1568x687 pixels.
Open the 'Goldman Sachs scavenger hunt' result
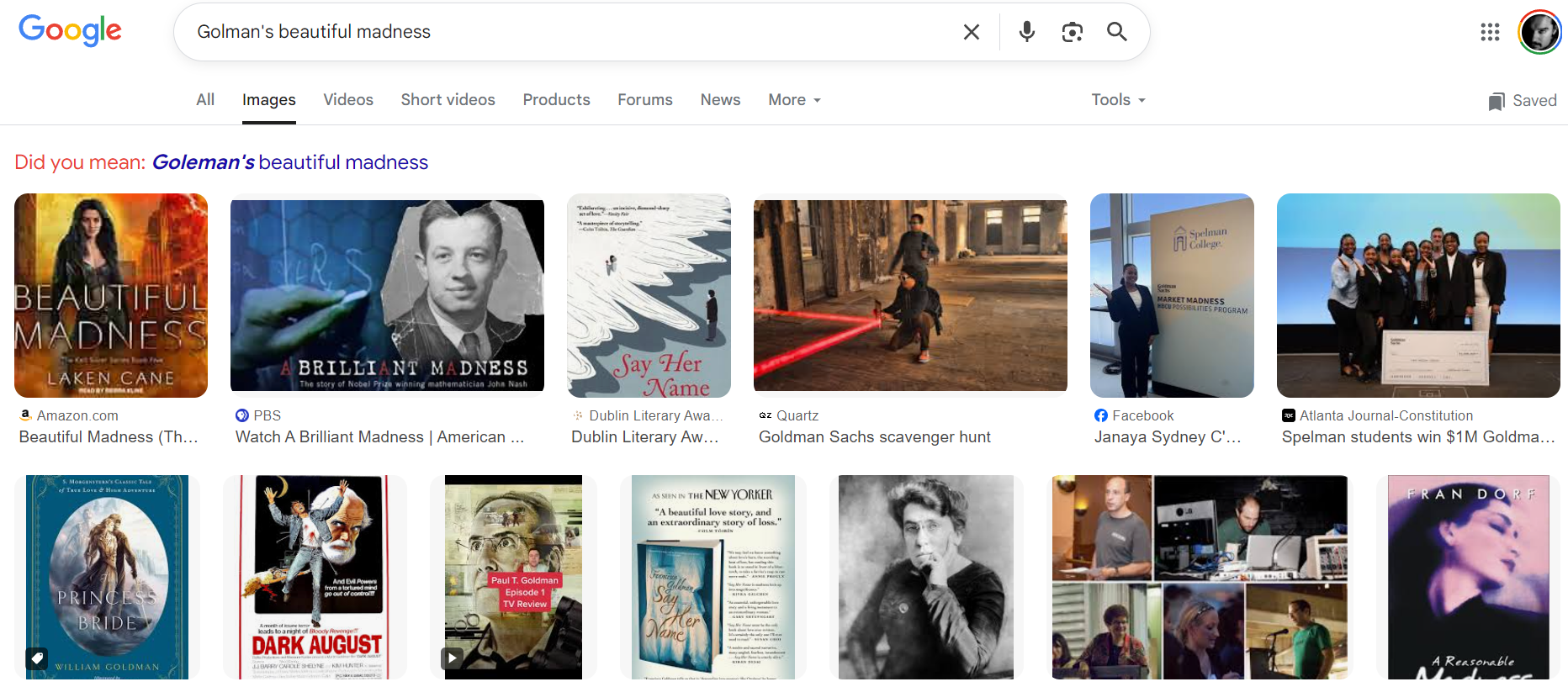874,436
